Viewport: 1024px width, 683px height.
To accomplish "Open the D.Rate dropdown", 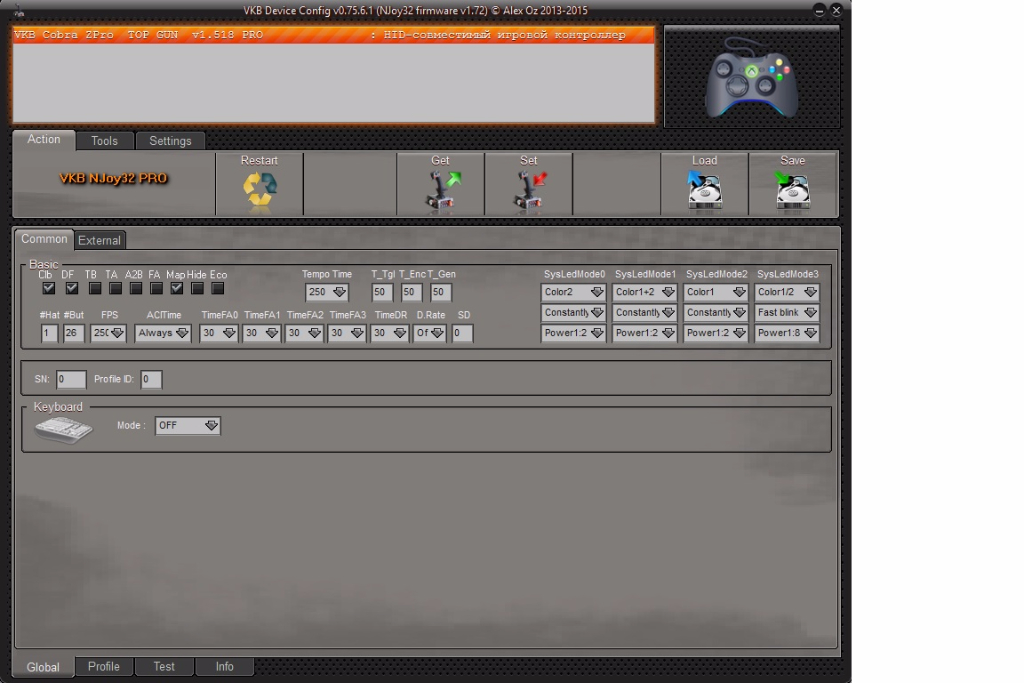I will (430, 333).
